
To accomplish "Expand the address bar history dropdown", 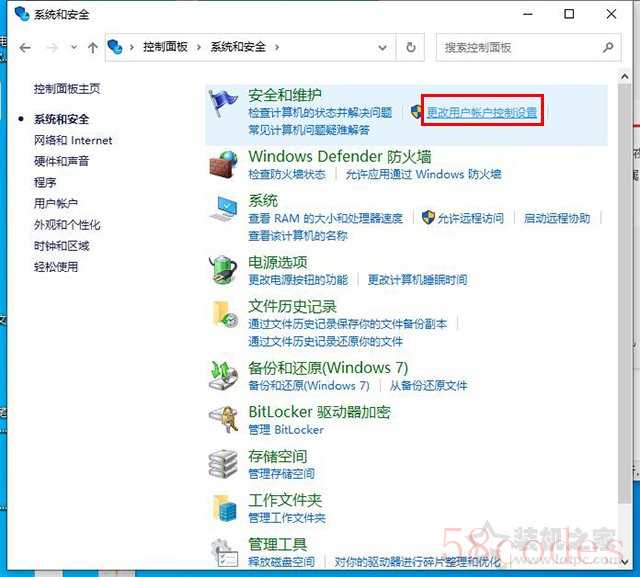I will (x=382, y=48).
